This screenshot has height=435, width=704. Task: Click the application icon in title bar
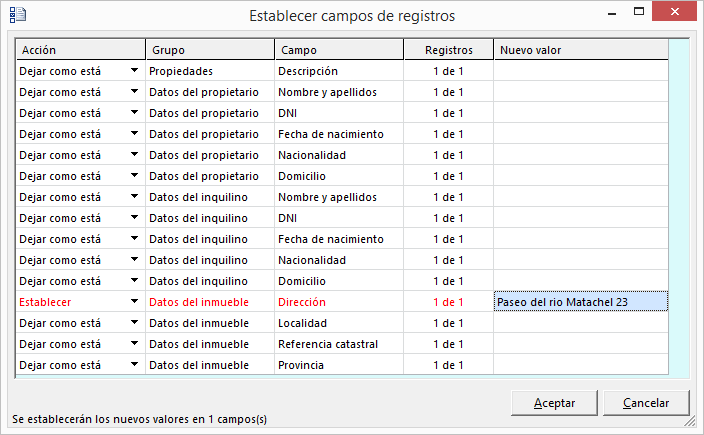click(x=17, y=15)
